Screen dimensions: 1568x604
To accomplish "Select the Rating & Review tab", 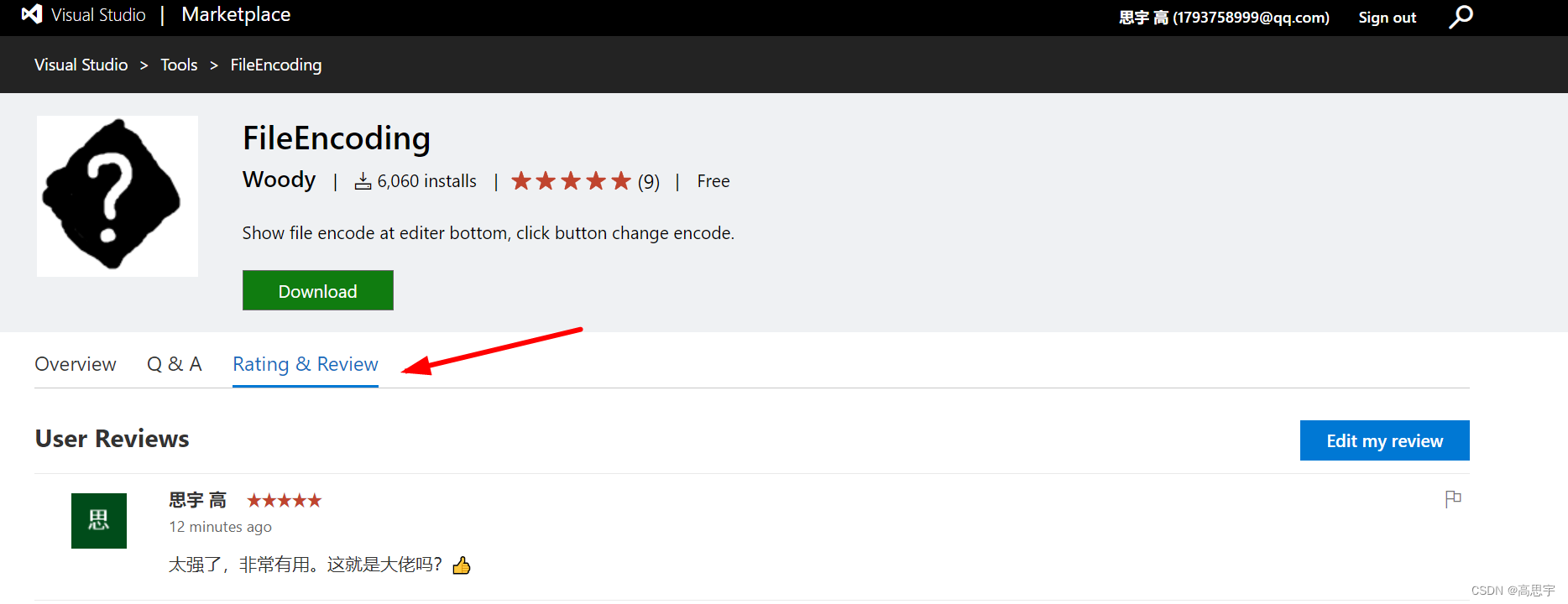I will click(306, 364).
